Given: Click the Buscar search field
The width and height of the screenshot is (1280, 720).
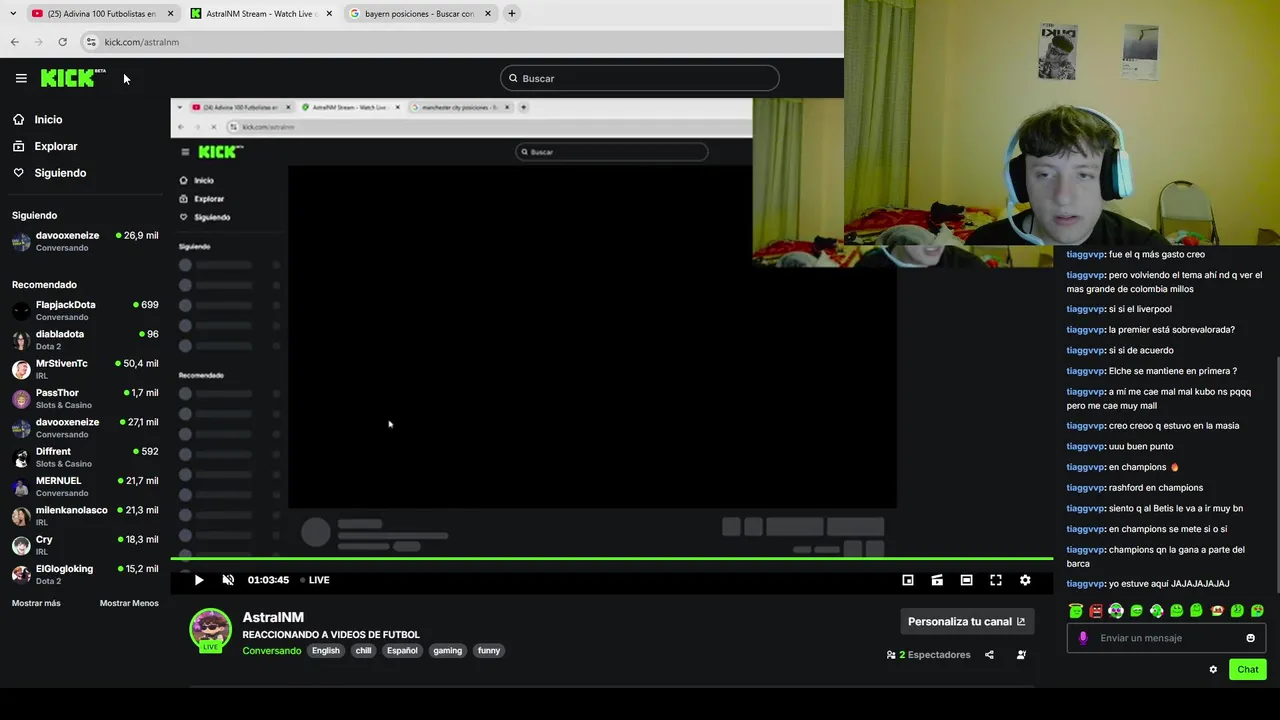Looking at the screenshot, I should 639,78.
